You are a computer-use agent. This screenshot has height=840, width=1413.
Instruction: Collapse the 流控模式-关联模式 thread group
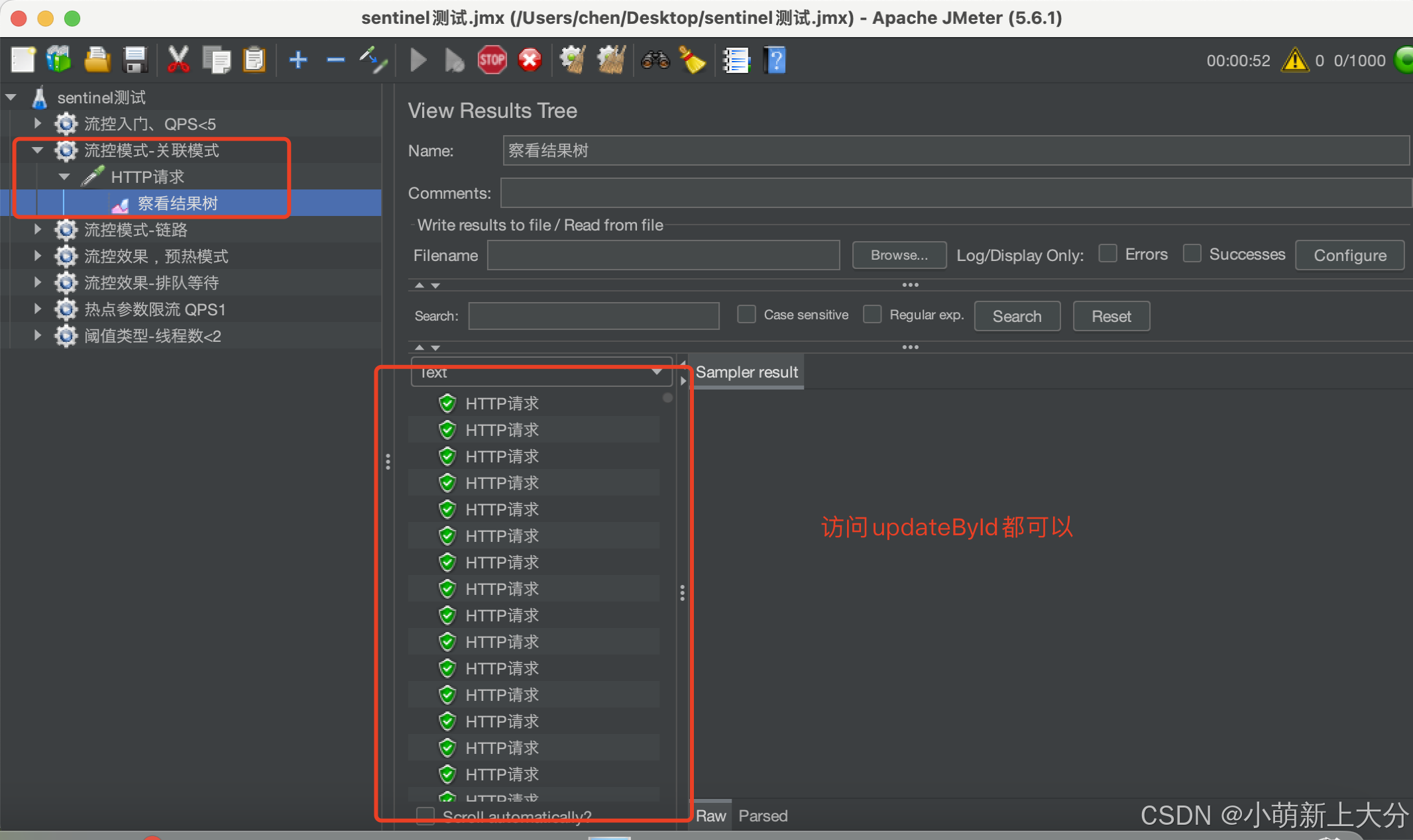(x=38, y=150)
